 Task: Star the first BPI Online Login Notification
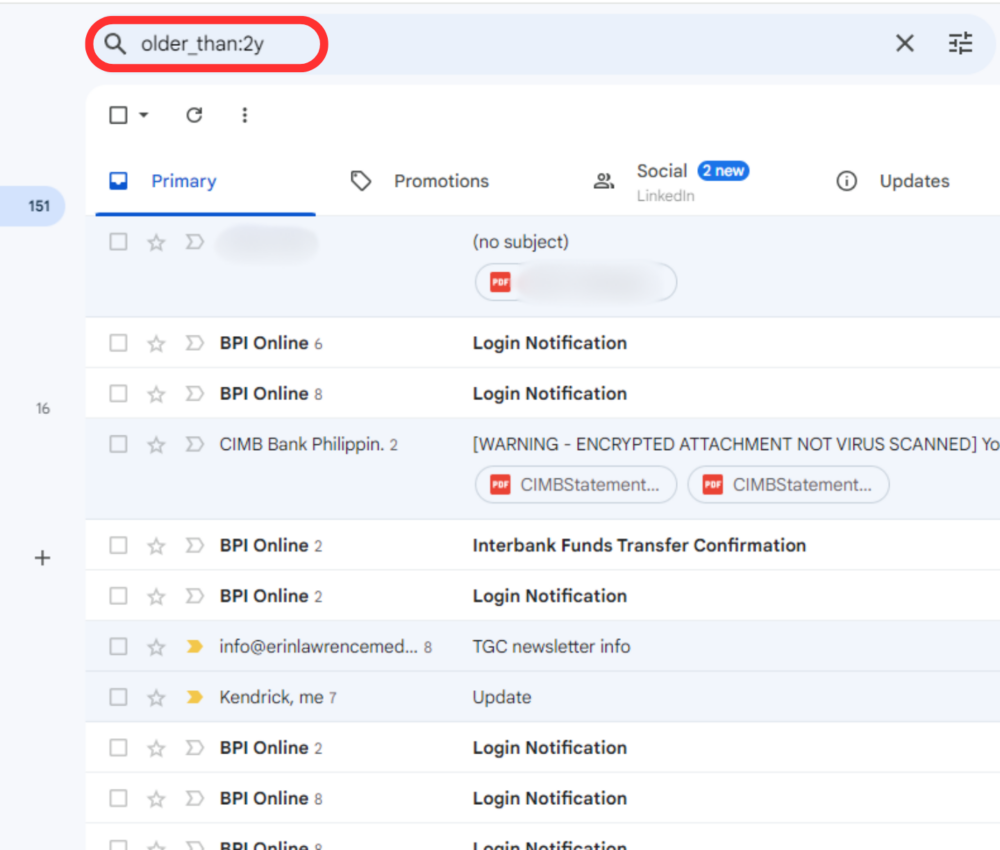[x=156, y=343]
